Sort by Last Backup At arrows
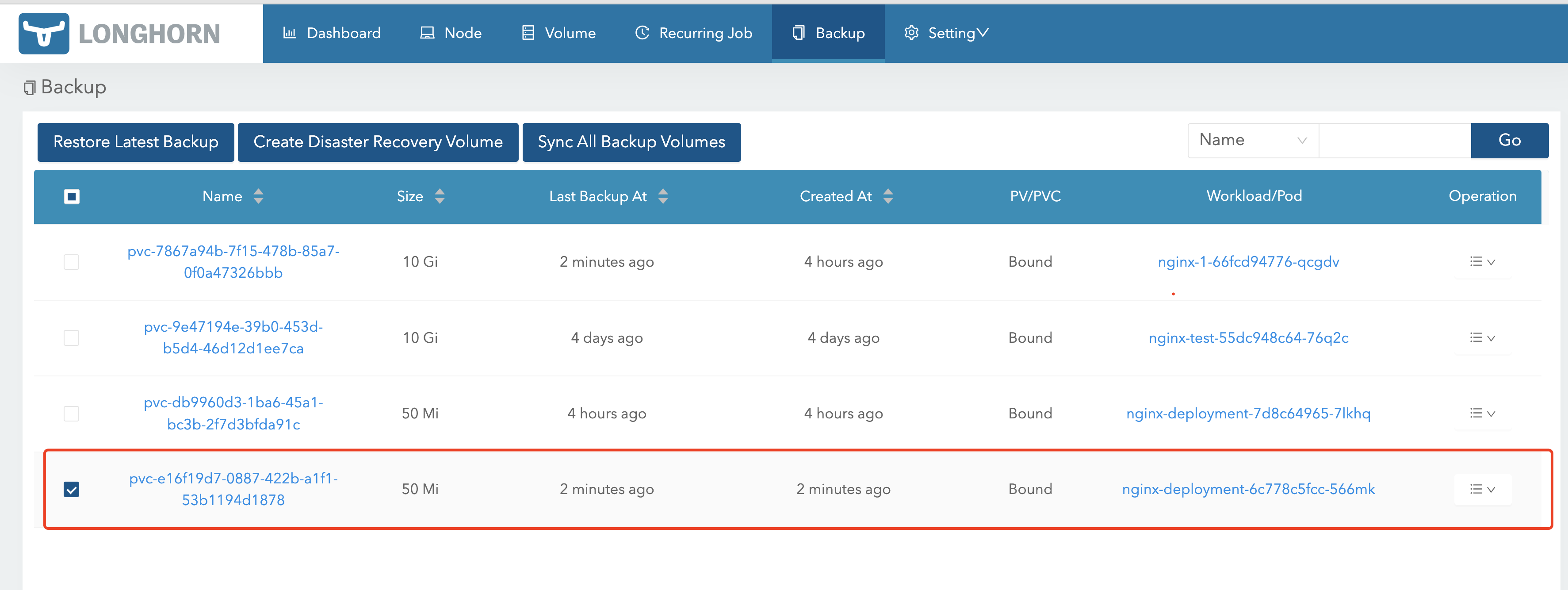Image resolution: width=1568 pixels, height=590 pixels. [x=663, y=196]
